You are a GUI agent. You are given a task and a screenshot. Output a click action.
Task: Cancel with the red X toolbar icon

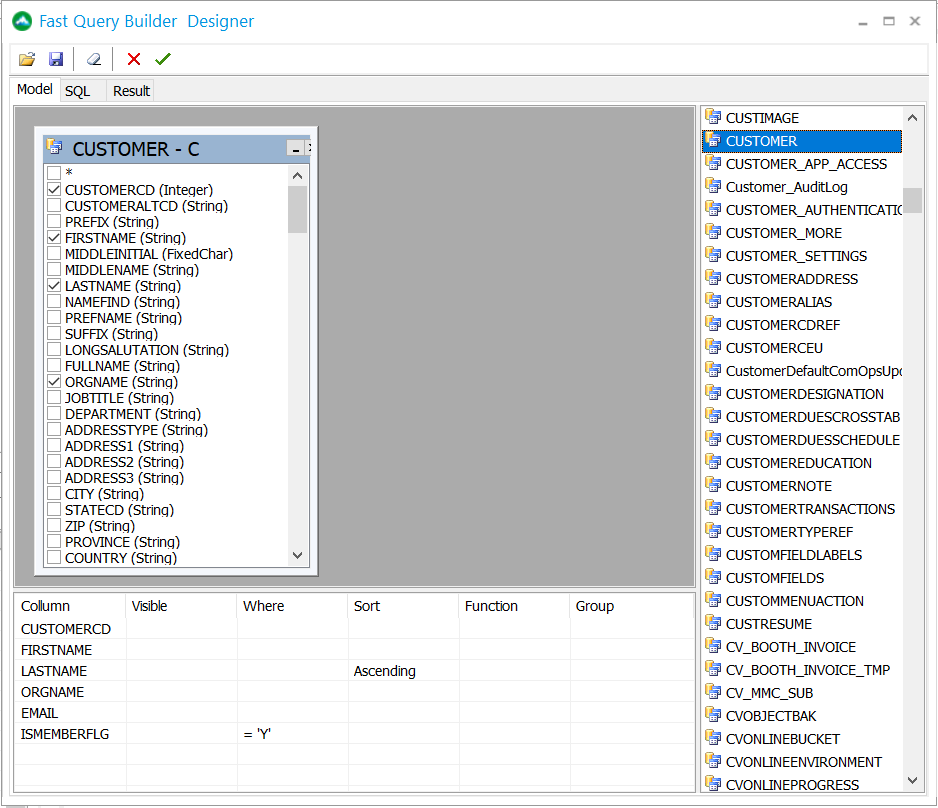pyautogui.click(x=133, y=59)
